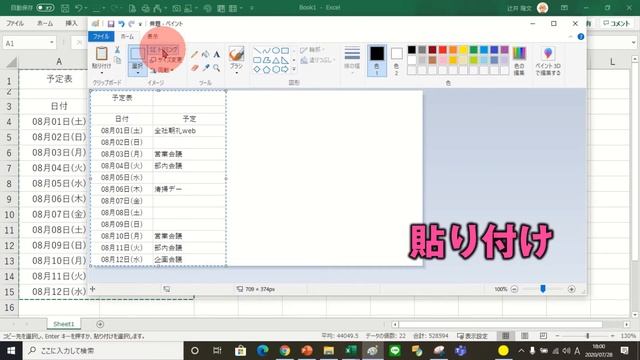Expand the shapes gallery with the More arrow
640x360 pixels.
click(294, 69)
